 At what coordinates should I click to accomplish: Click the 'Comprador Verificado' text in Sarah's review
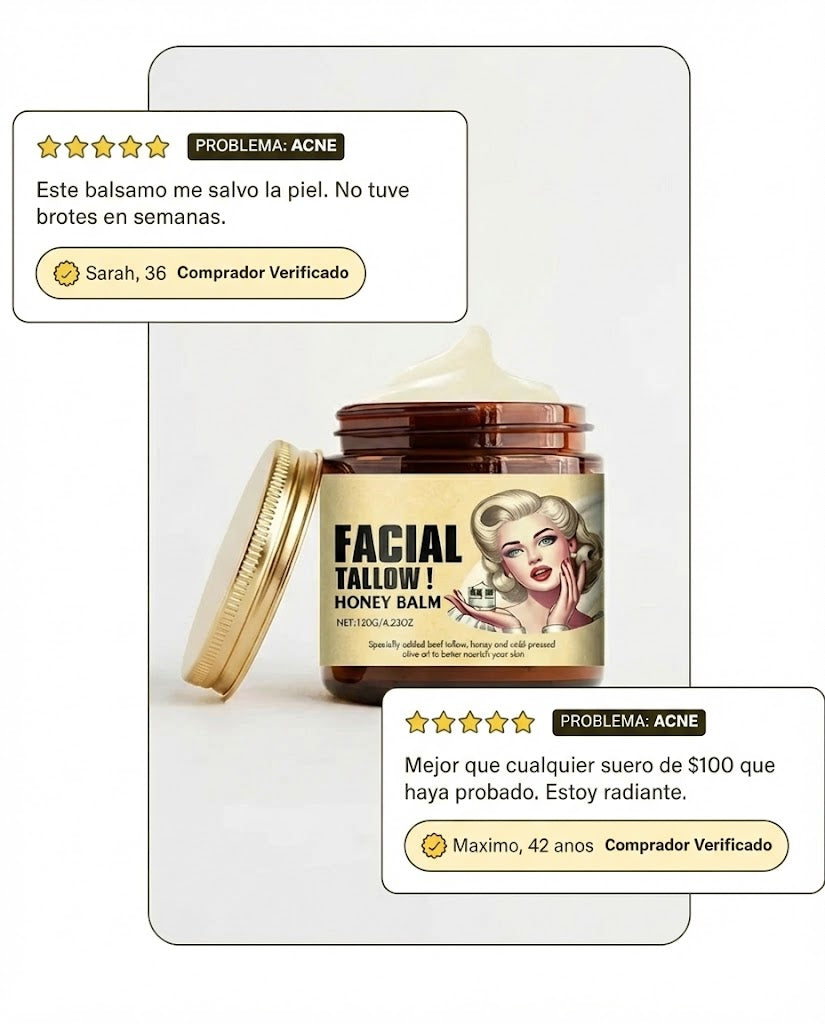point(263,272)
